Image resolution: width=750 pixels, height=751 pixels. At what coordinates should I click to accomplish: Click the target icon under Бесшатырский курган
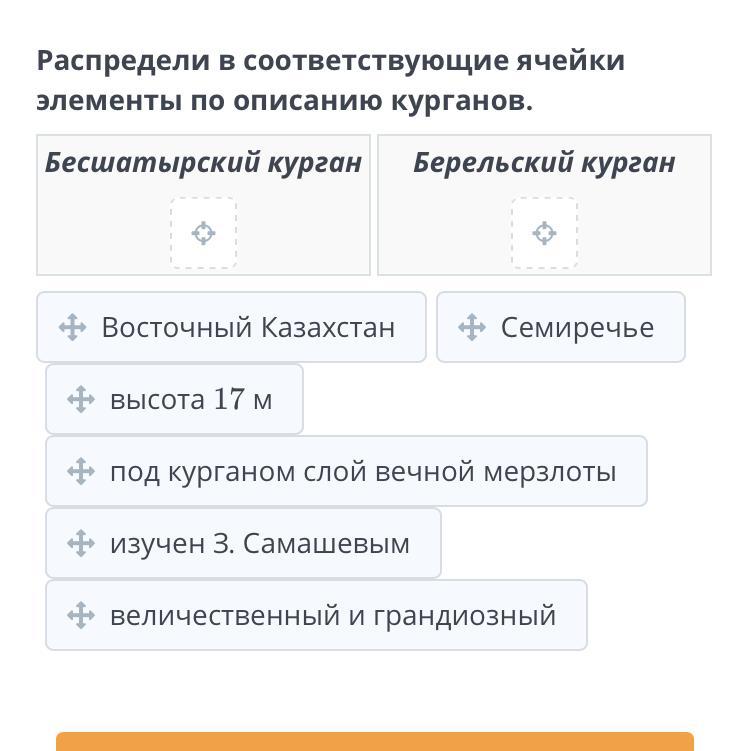point(203,233)
